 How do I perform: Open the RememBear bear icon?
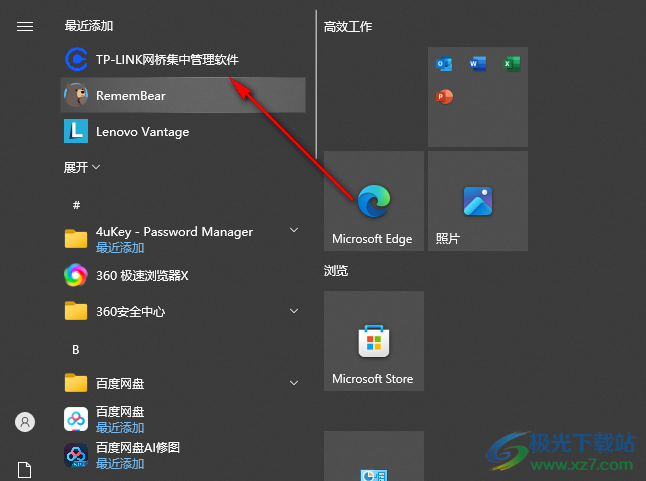(76, 95)
